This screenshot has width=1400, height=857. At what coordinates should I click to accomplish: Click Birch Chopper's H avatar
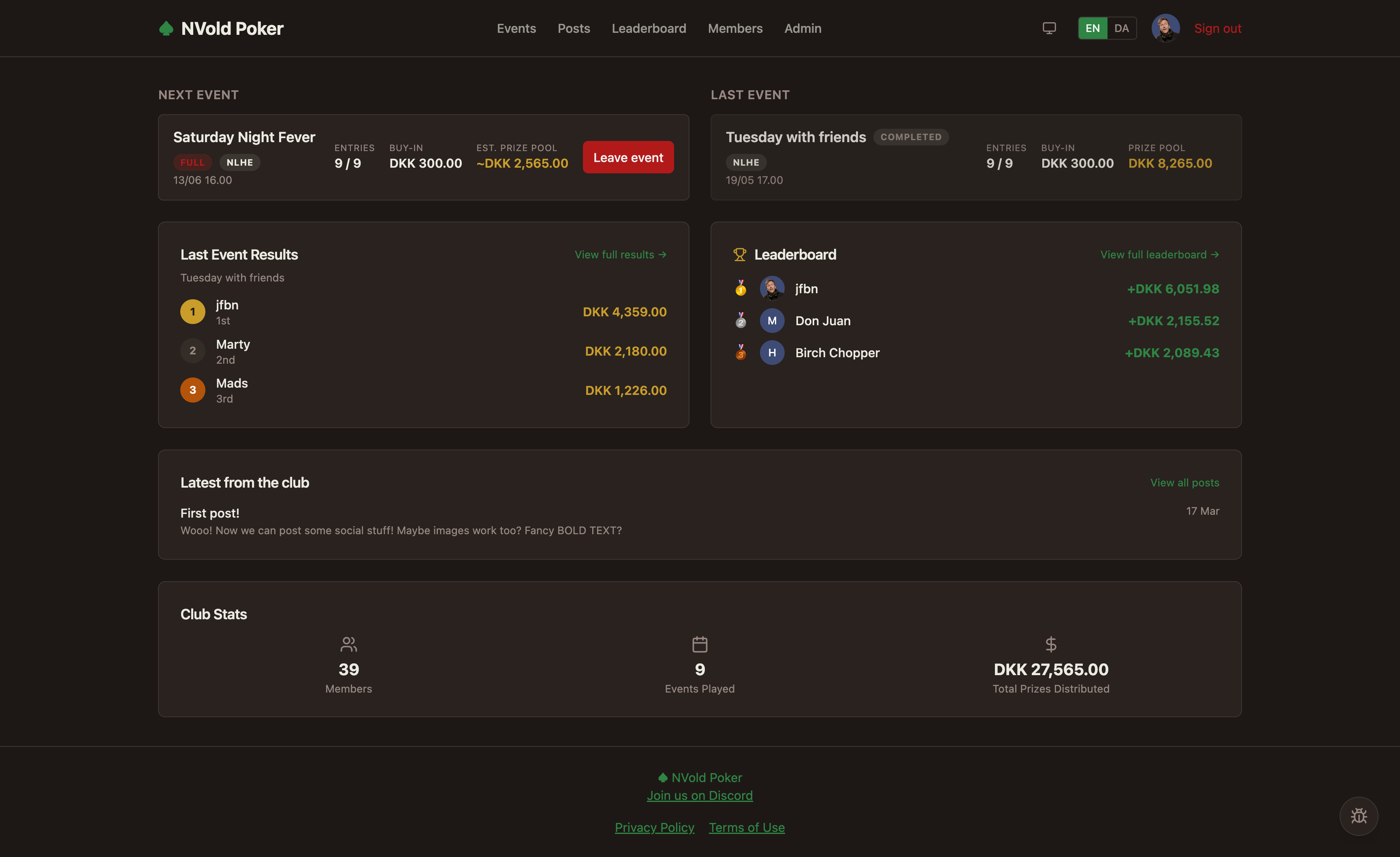tap(772, 352)
